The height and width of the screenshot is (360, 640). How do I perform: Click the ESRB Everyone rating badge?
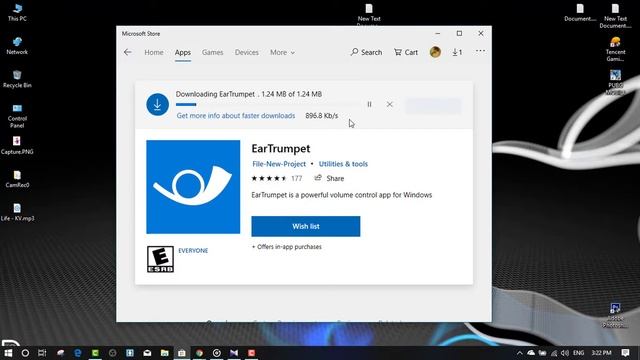tap(160, 259)
